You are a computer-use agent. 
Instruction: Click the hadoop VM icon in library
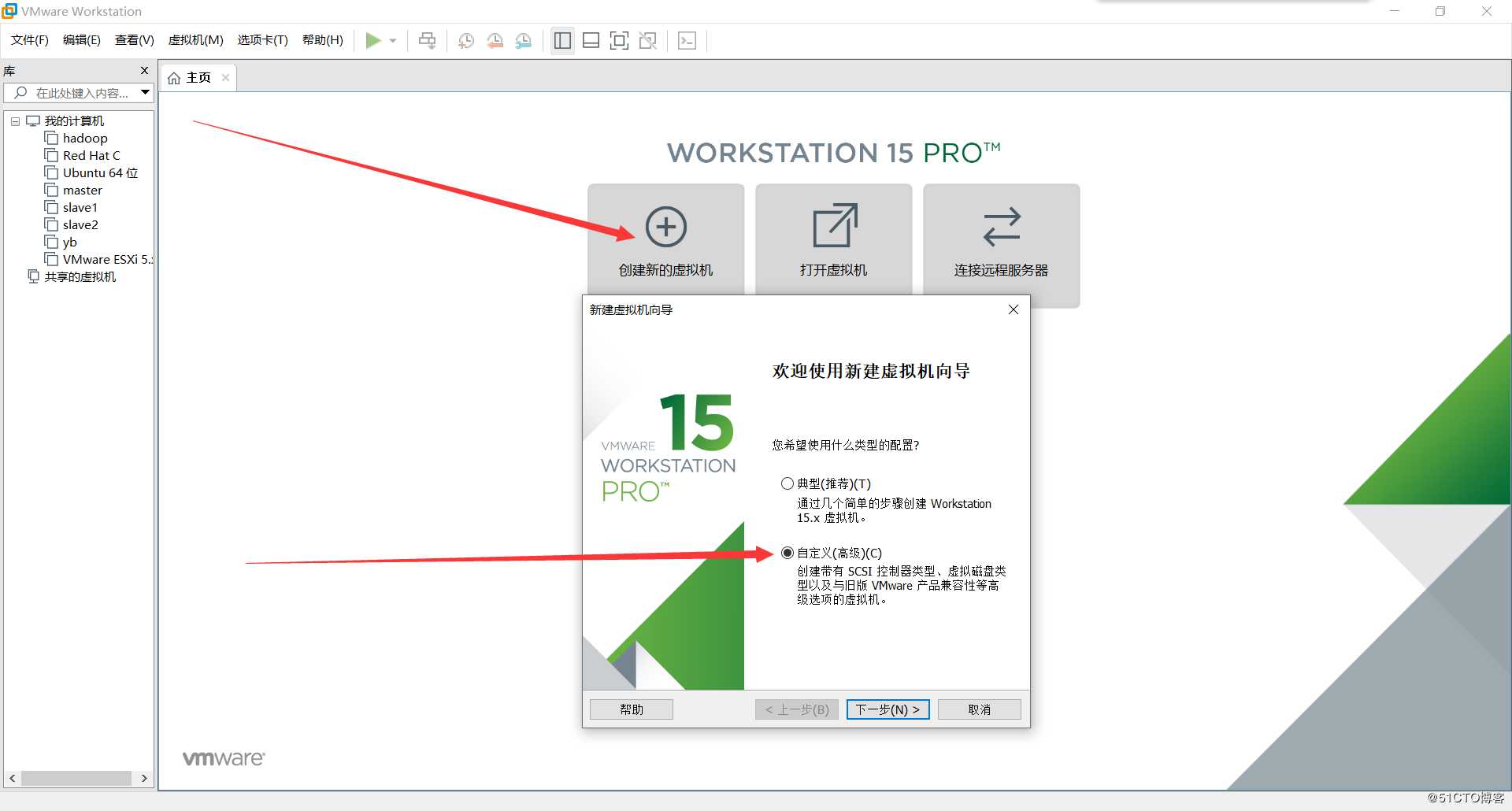52,138
